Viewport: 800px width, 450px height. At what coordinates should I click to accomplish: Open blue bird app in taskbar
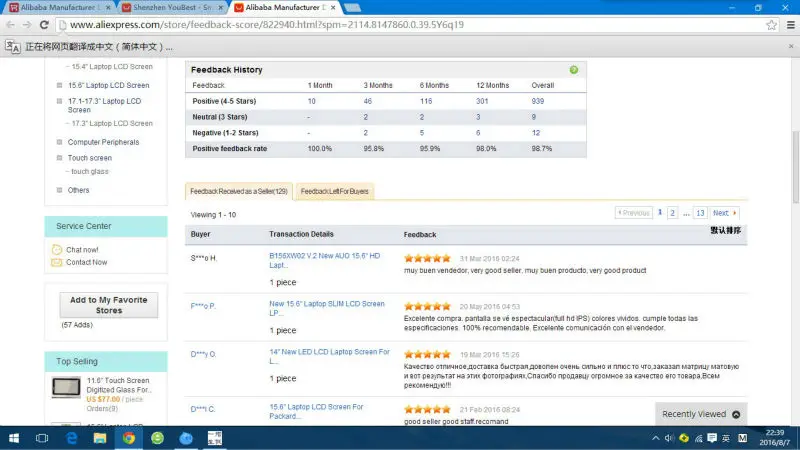[x=186, y=438]
